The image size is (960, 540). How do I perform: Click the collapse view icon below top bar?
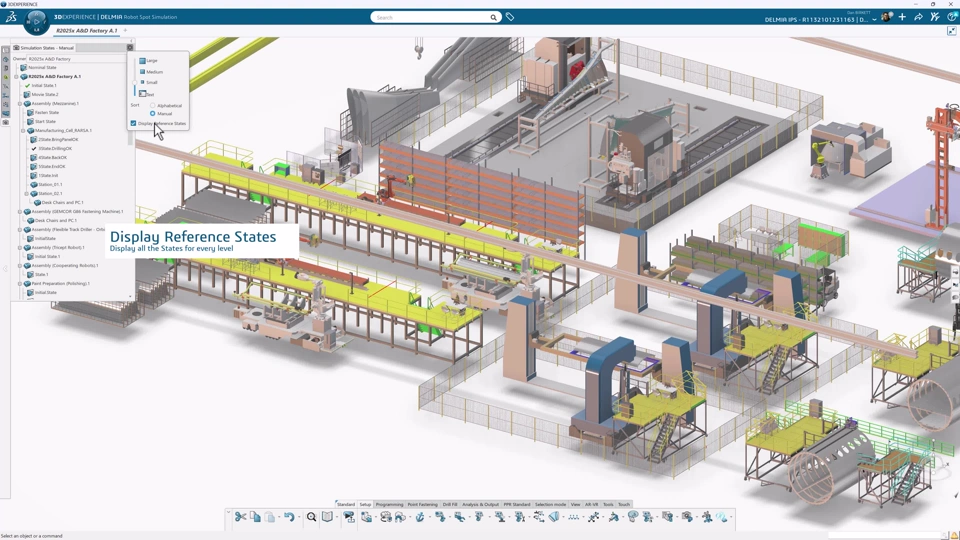pyautogui.click(x=951, y=31)
